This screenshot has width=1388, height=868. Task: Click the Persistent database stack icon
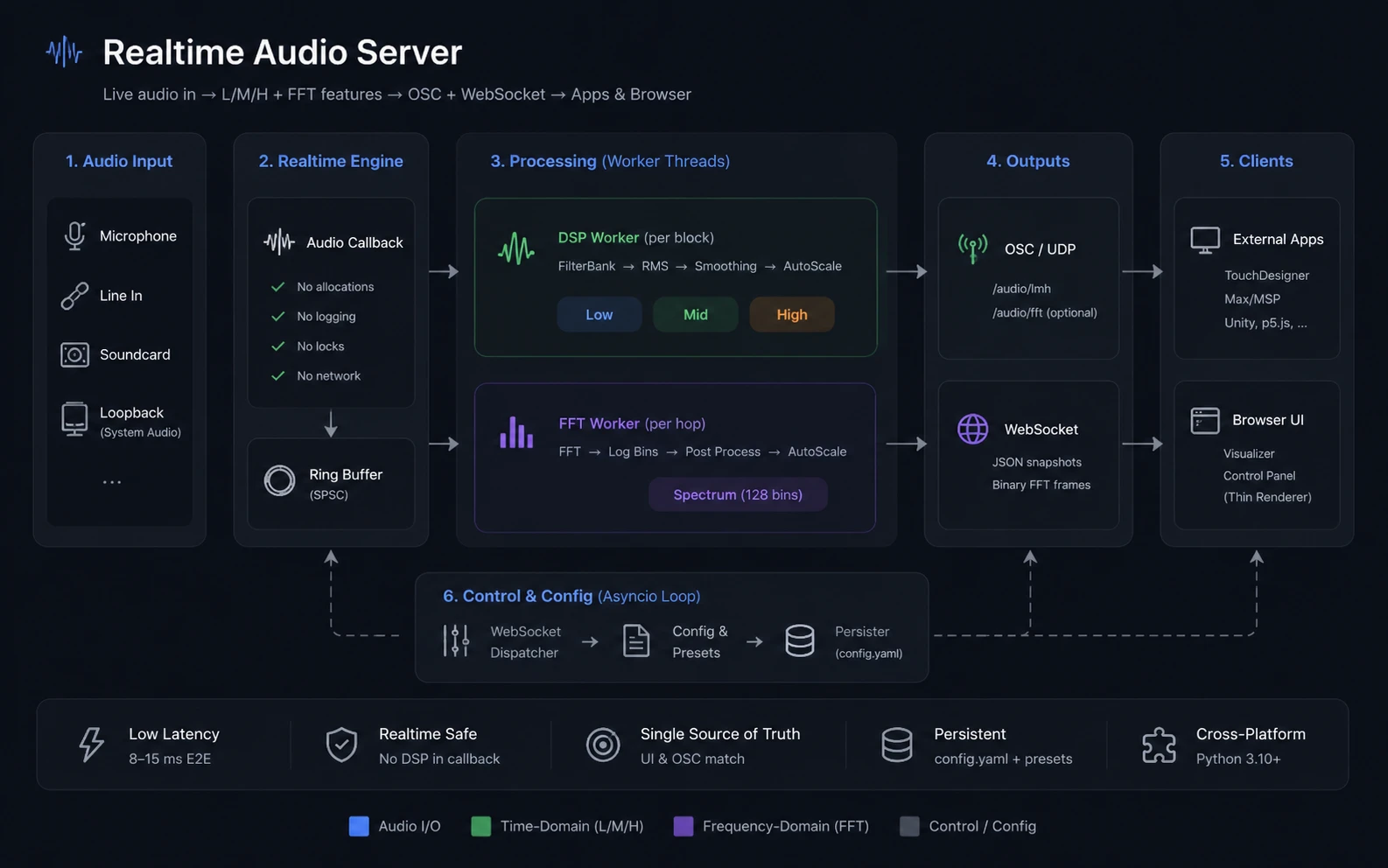[897, 745]
